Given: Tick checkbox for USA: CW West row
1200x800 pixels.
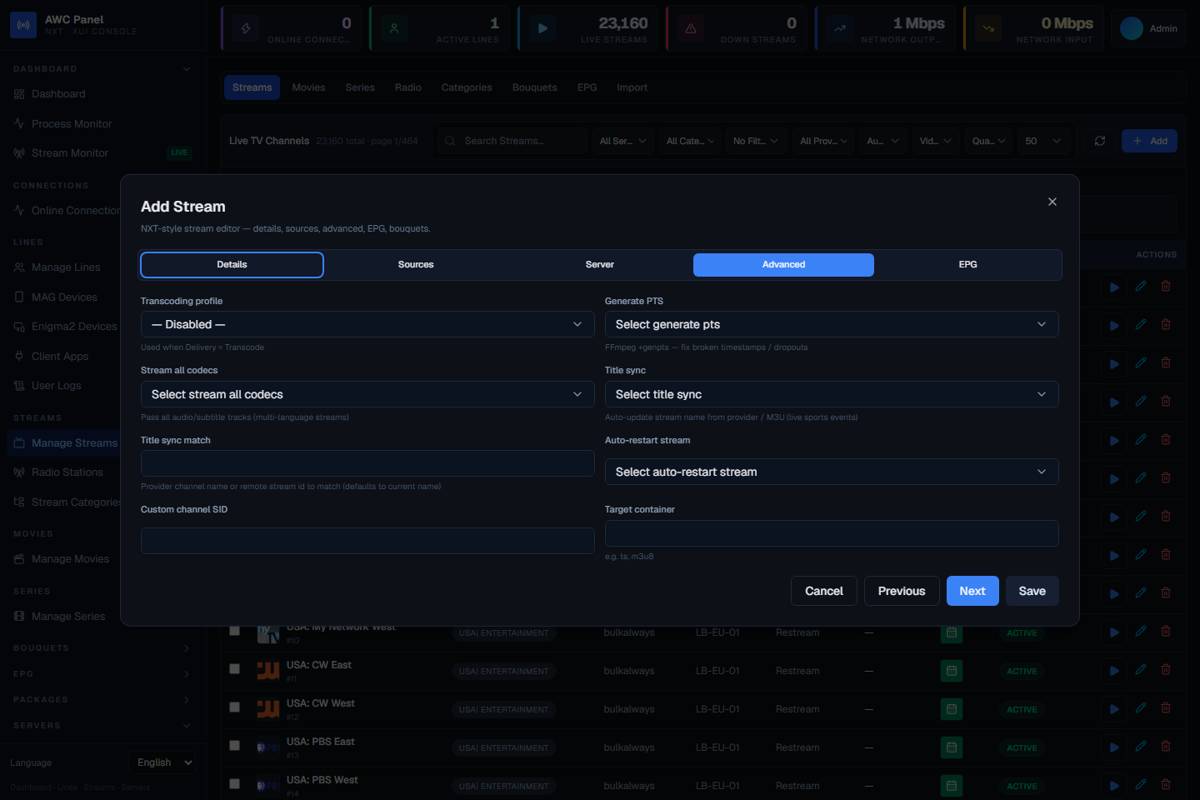Looking at the screenshot, I should click(235, 707).
